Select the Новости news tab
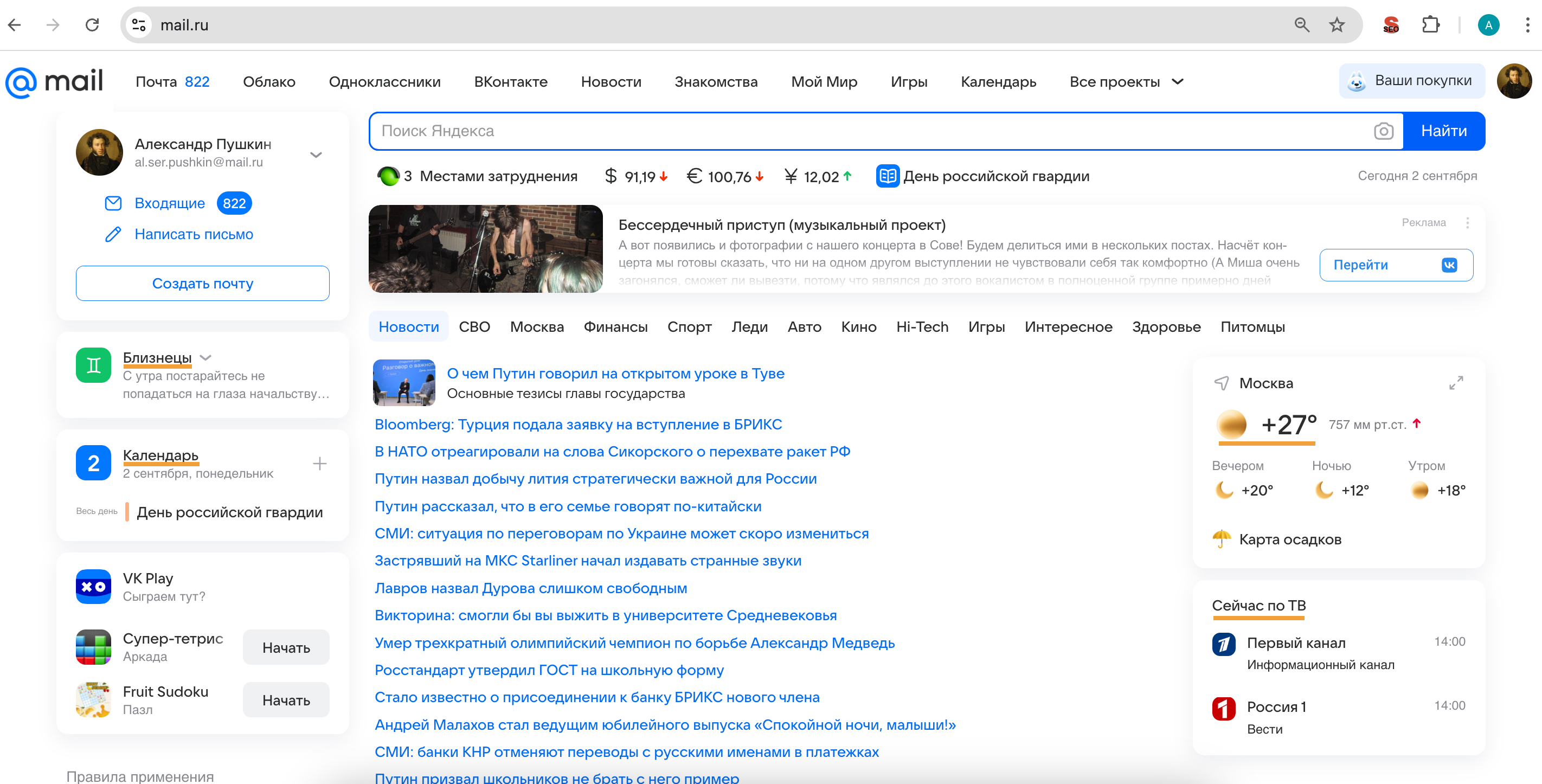This screenshot has width=1542, height=784. tap(409, 327)
